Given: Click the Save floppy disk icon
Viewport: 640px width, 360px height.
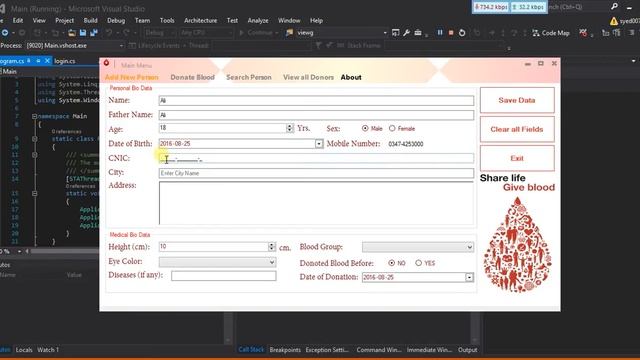Looking at the screenshot, I should pos(83,33).
